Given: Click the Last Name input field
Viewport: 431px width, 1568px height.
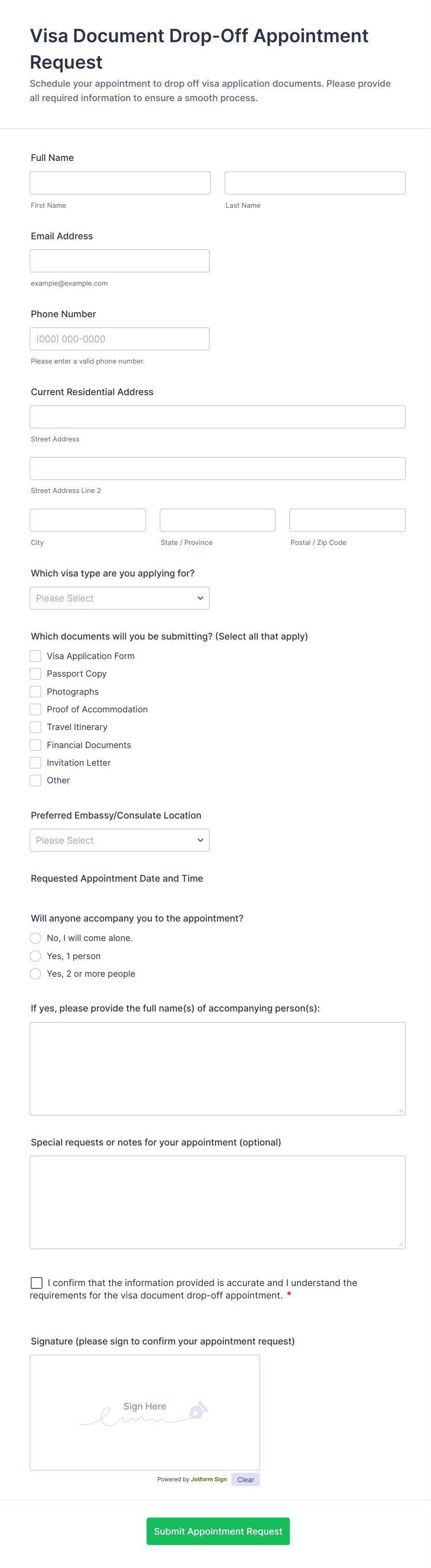Looking at the screenshot, I should tap(314, 183).
